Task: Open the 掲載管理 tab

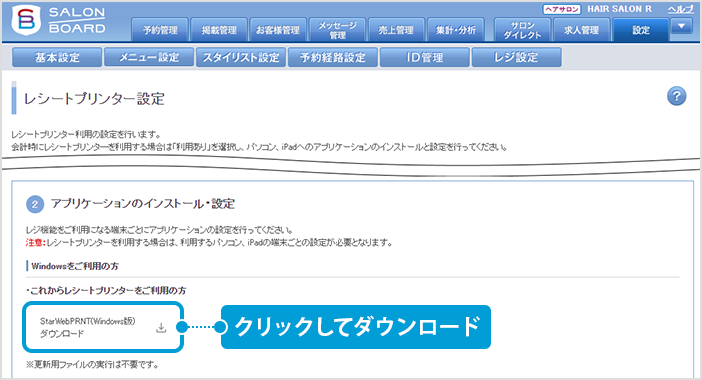Action: tap(219, 30)
